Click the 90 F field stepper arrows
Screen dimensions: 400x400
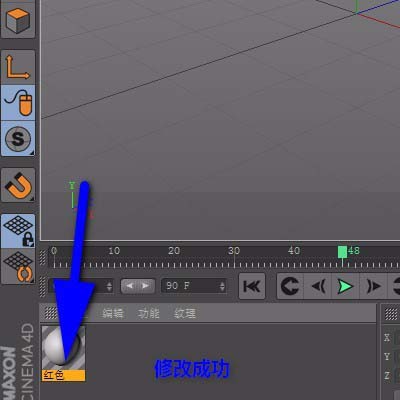(222, 286)
